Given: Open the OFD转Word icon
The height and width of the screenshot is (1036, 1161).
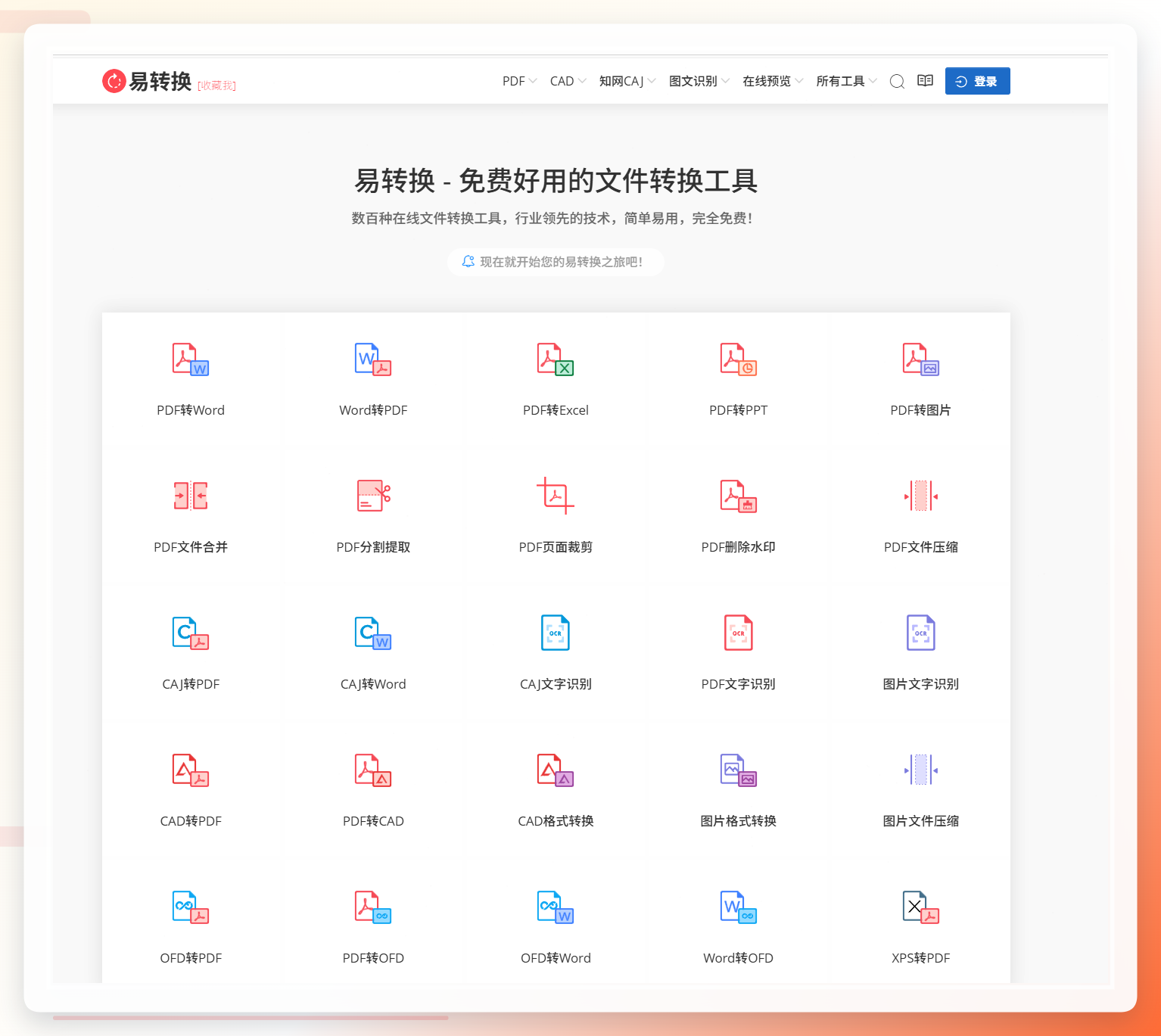Looking at the screenshot, I should [x=556, y=907].
